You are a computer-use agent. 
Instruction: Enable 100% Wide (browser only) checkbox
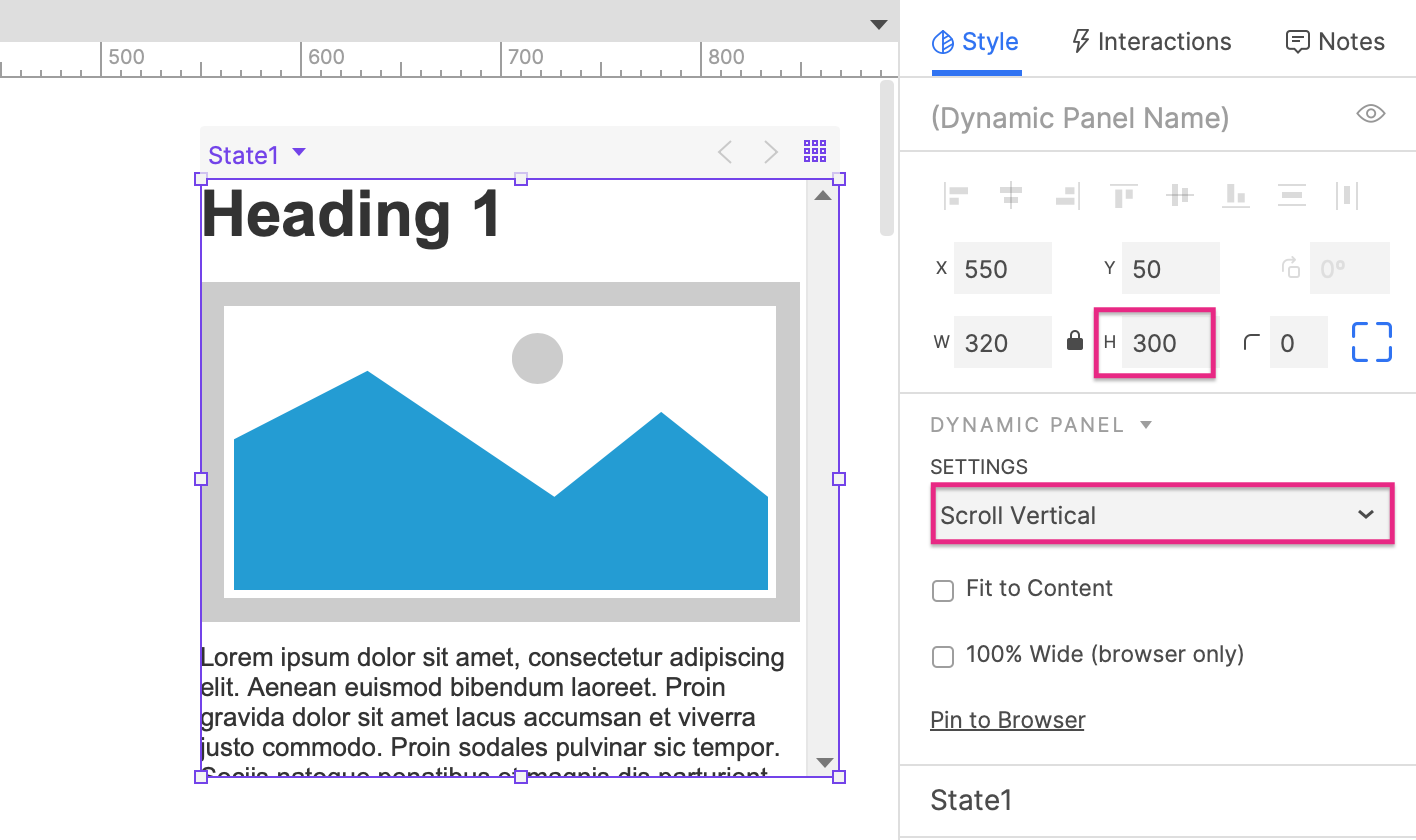click(943, 657)
